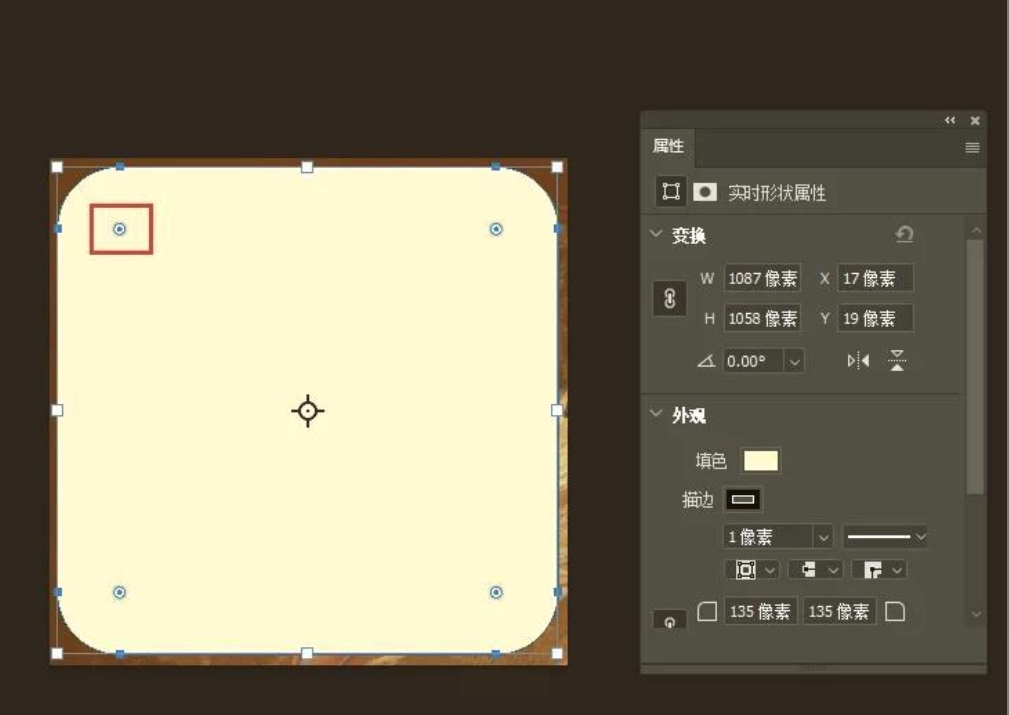Click the top-left transform corner handle
This screenshot has width=1009, height=715.
pos(57,167)
